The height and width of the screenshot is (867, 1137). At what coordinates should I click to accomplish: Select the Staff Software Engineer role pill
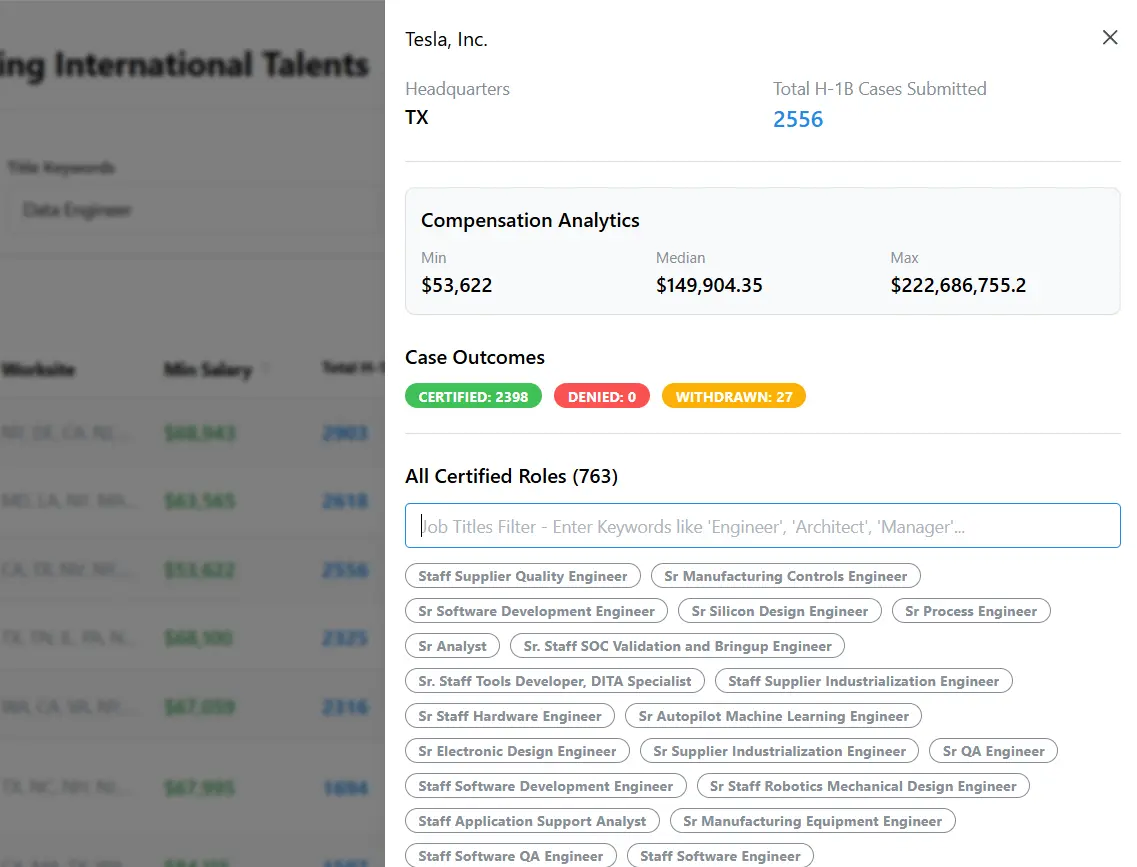(x=720, y=856)
